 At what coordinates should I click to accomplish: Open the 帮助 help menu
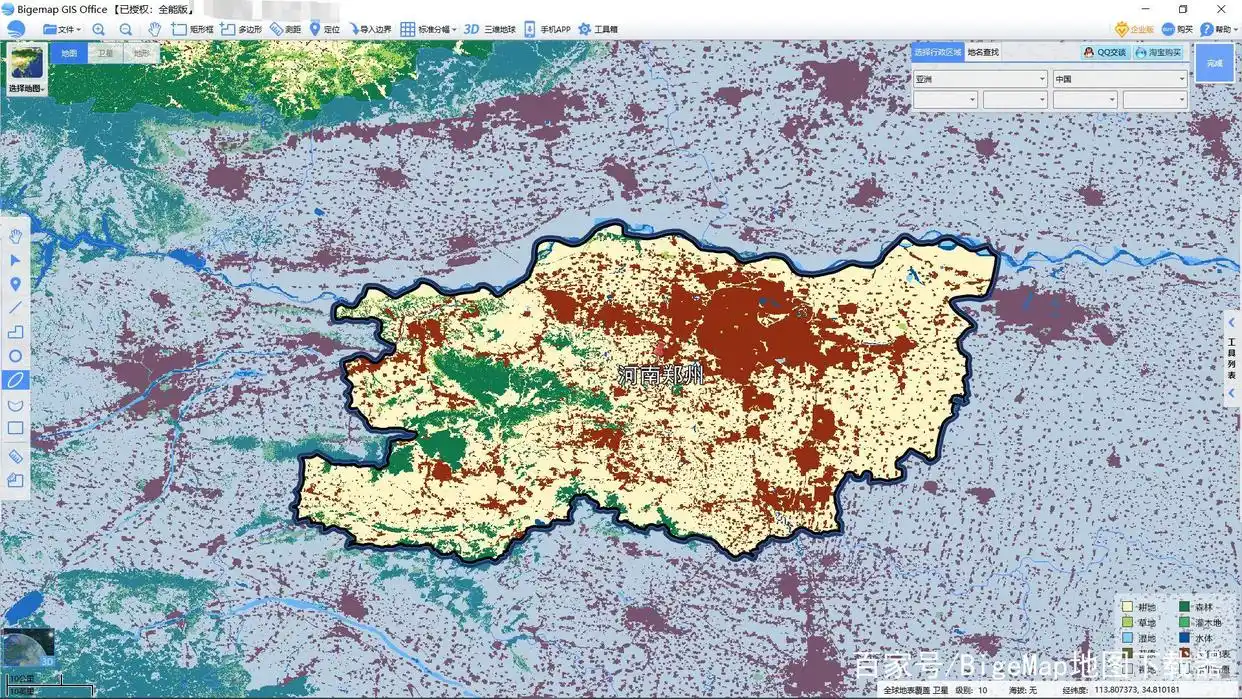(1215, 29)
